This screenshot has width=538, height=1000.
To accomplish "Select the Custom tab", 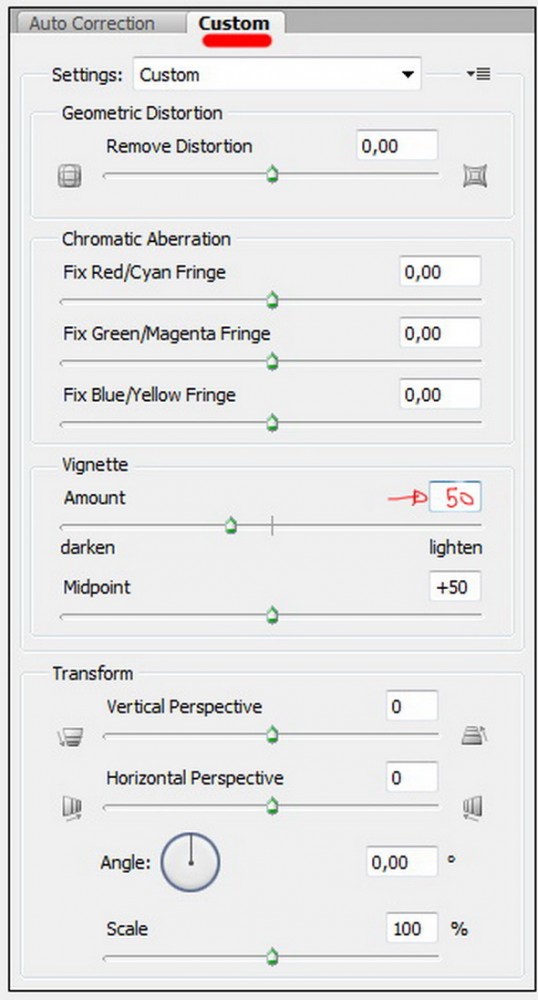I will (x=234, y=24).
